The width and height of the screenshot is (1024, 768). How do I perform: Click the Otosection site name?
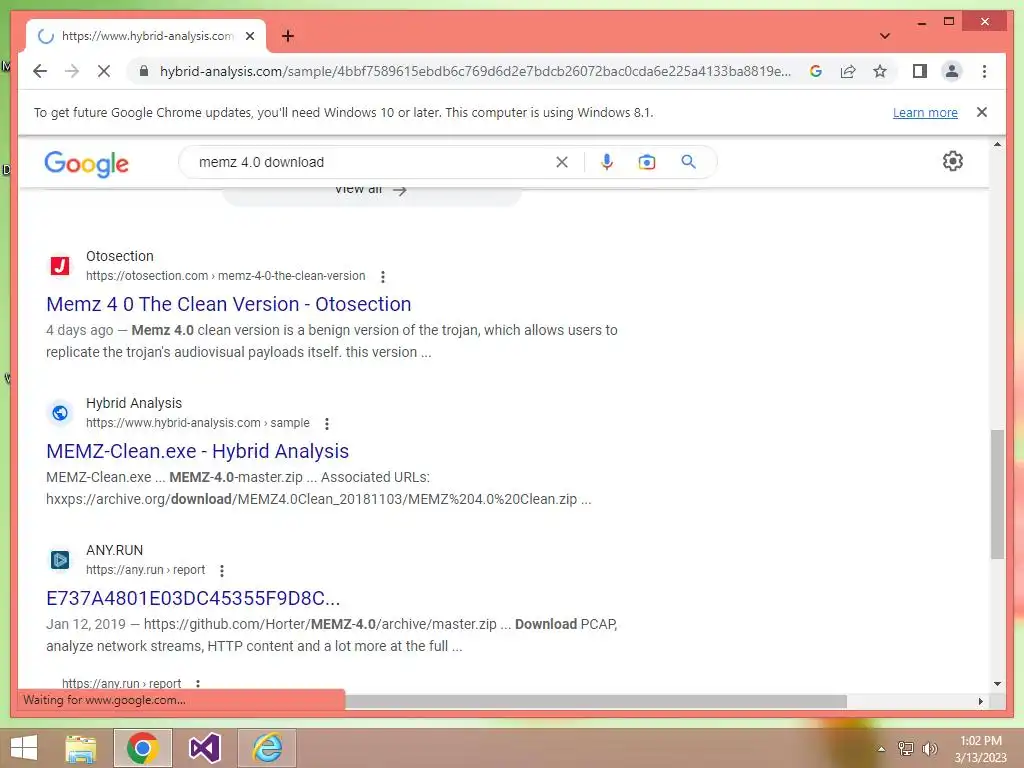pyautogui.click(x=120, y=256)
